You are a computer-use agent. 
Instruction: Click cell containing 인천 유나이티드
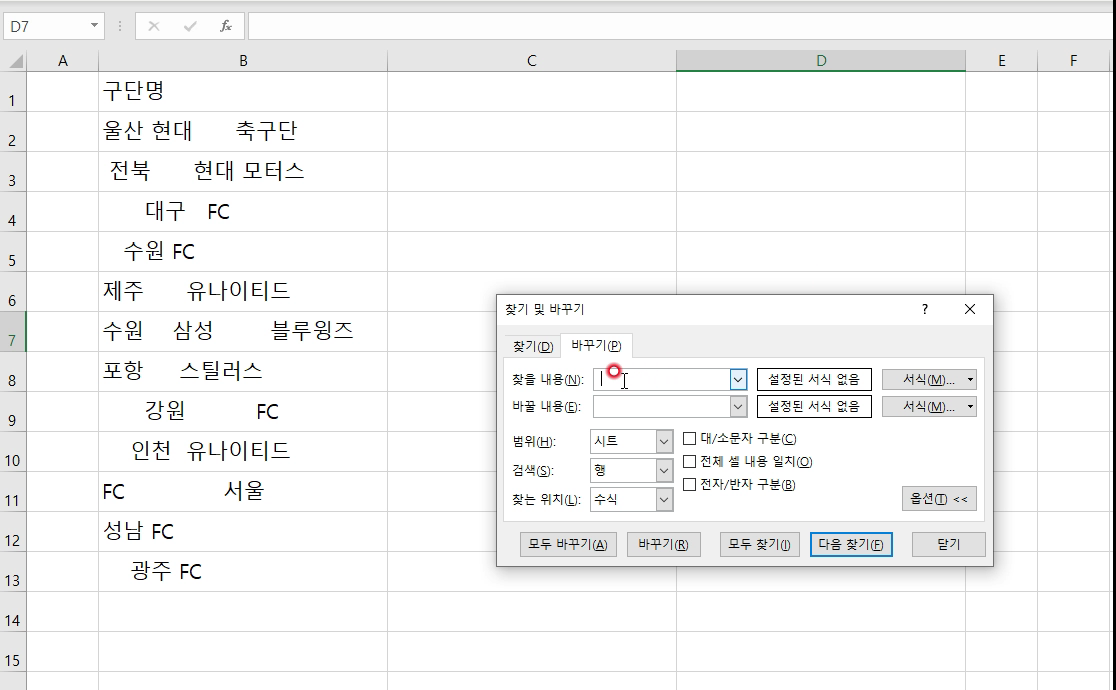[x=243, y=451]
